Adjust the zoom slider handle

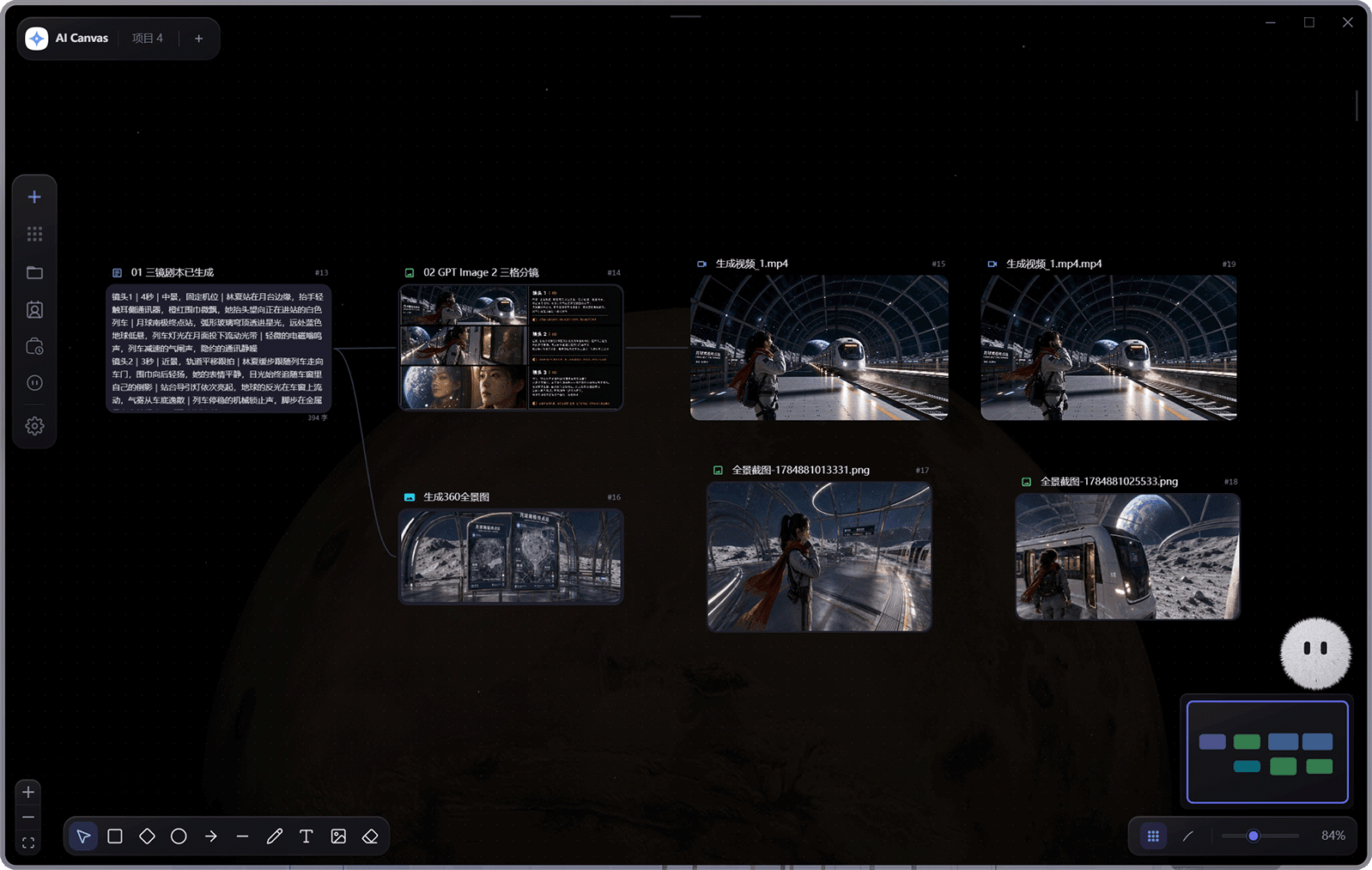(x=1254, y=836)
